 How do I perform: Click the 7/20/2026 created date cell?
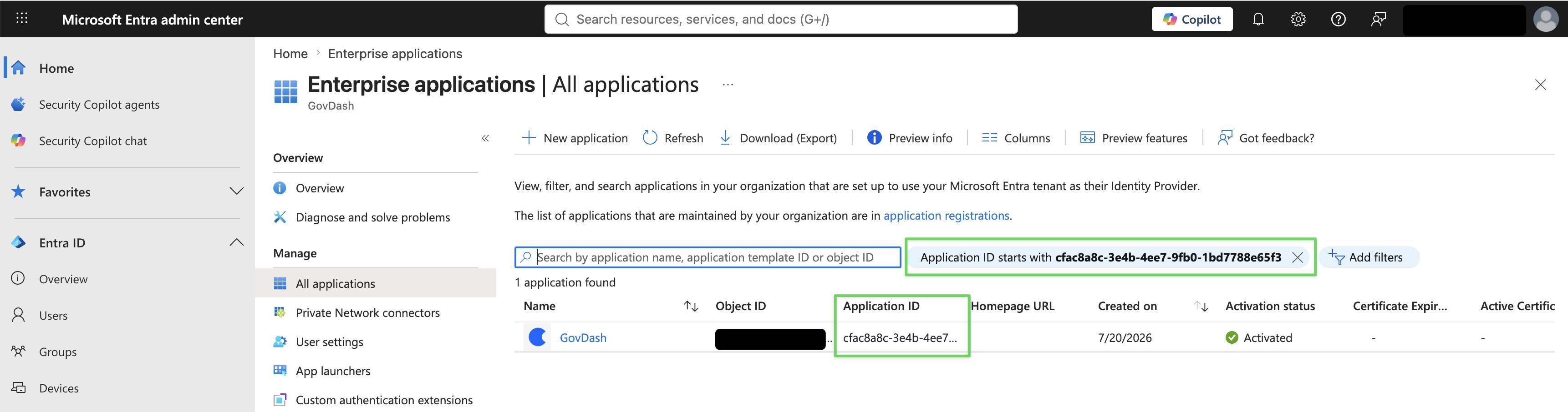pyautogui.click(x=1124, y=338)
